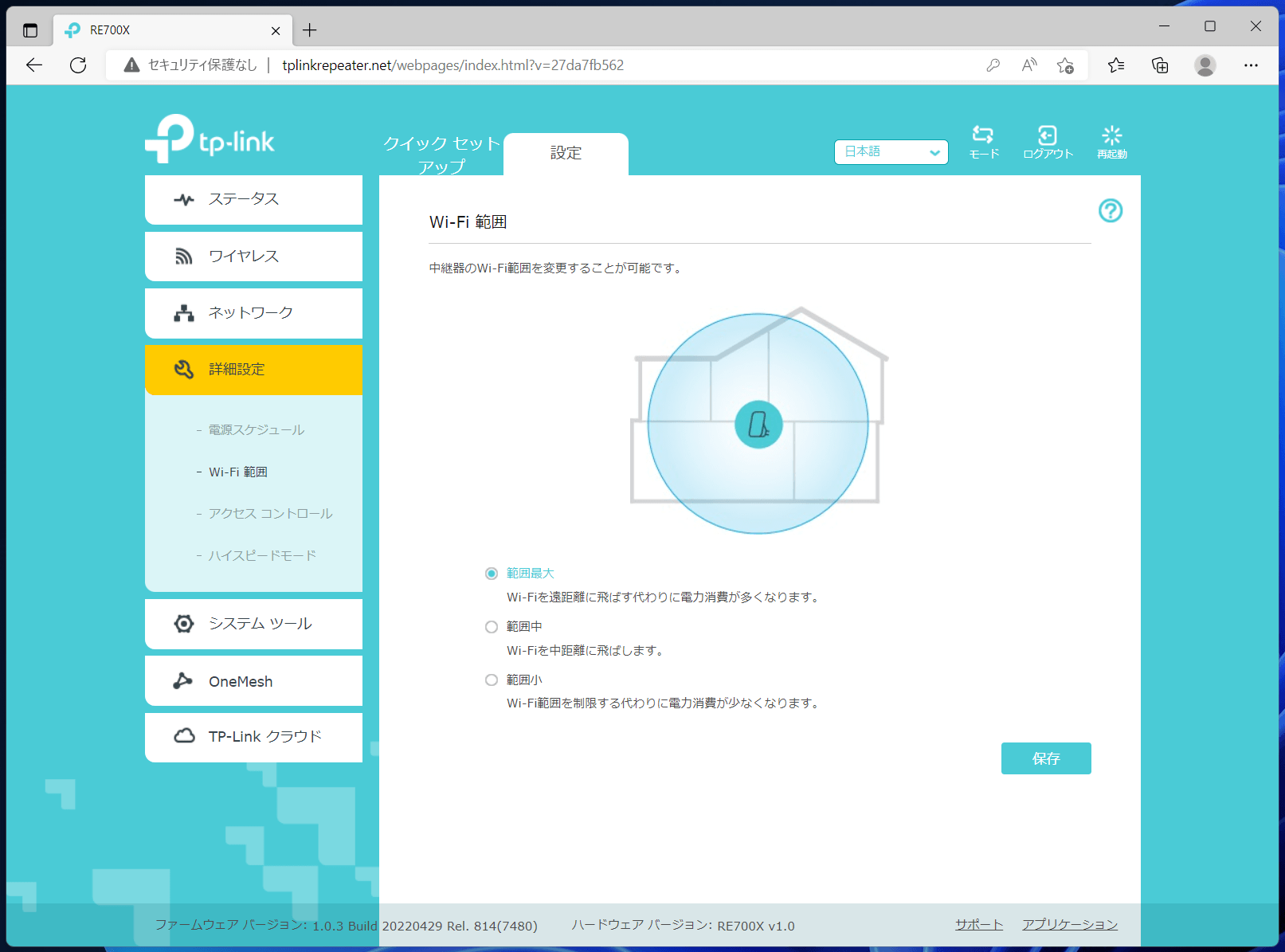Click the Wi-Fi coverage circle illustration
The height and width of the screenshot is (952, 1285).
pos(758,424)
